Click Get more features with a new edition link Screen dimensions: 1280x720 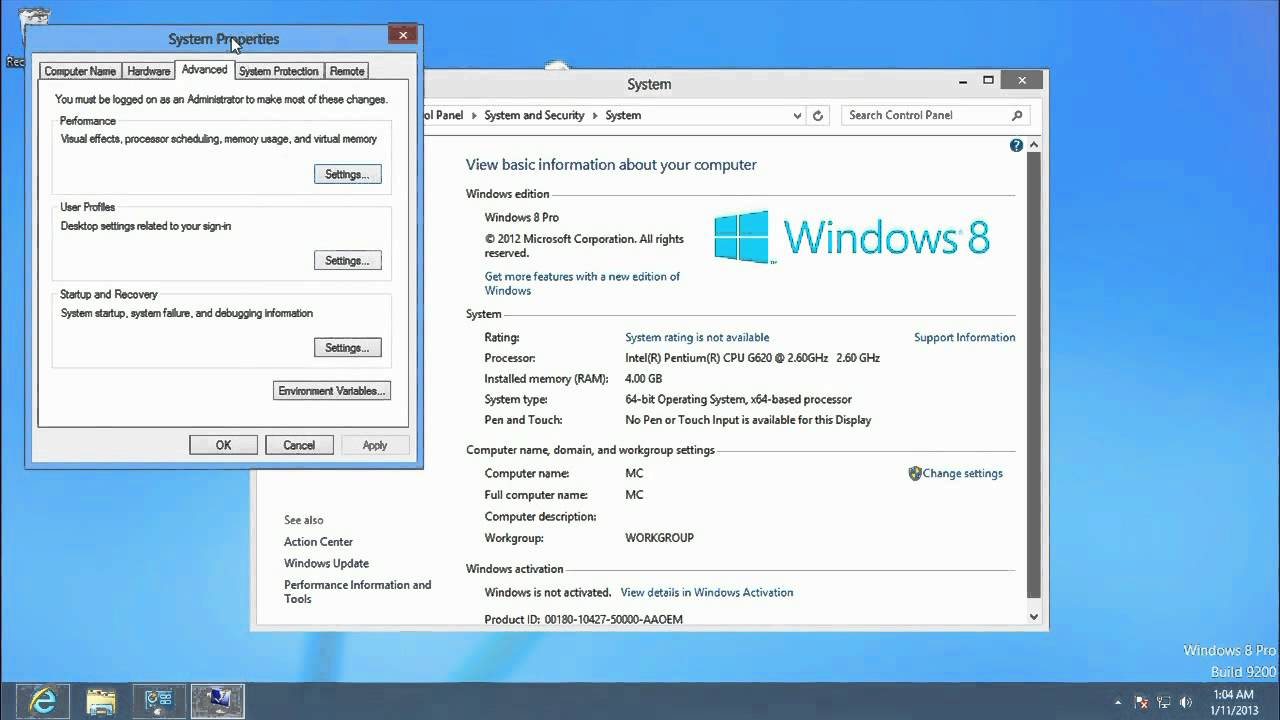582,284
